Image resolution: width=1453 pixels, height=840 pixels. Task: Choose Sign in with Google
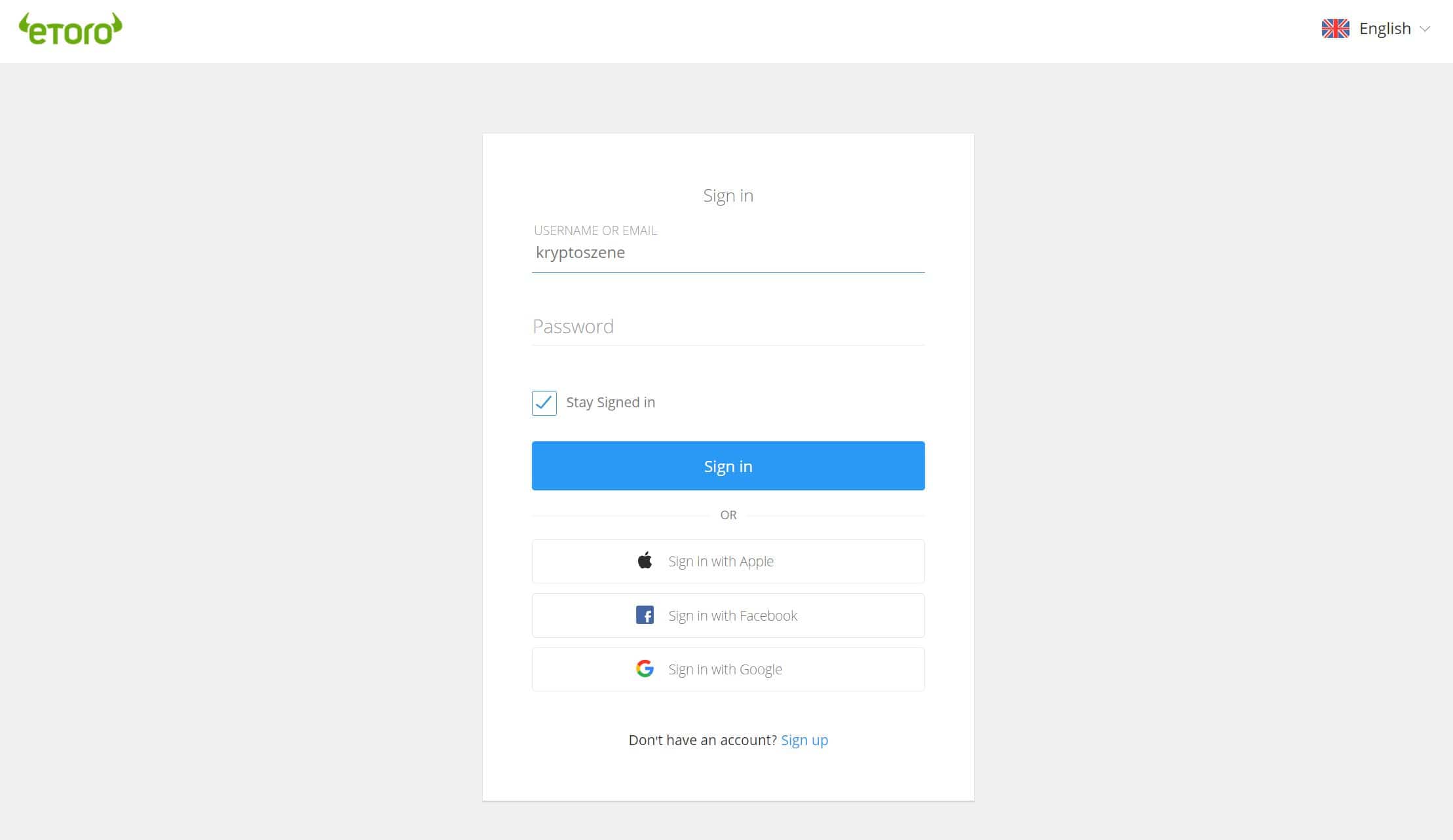click(728, 669)
